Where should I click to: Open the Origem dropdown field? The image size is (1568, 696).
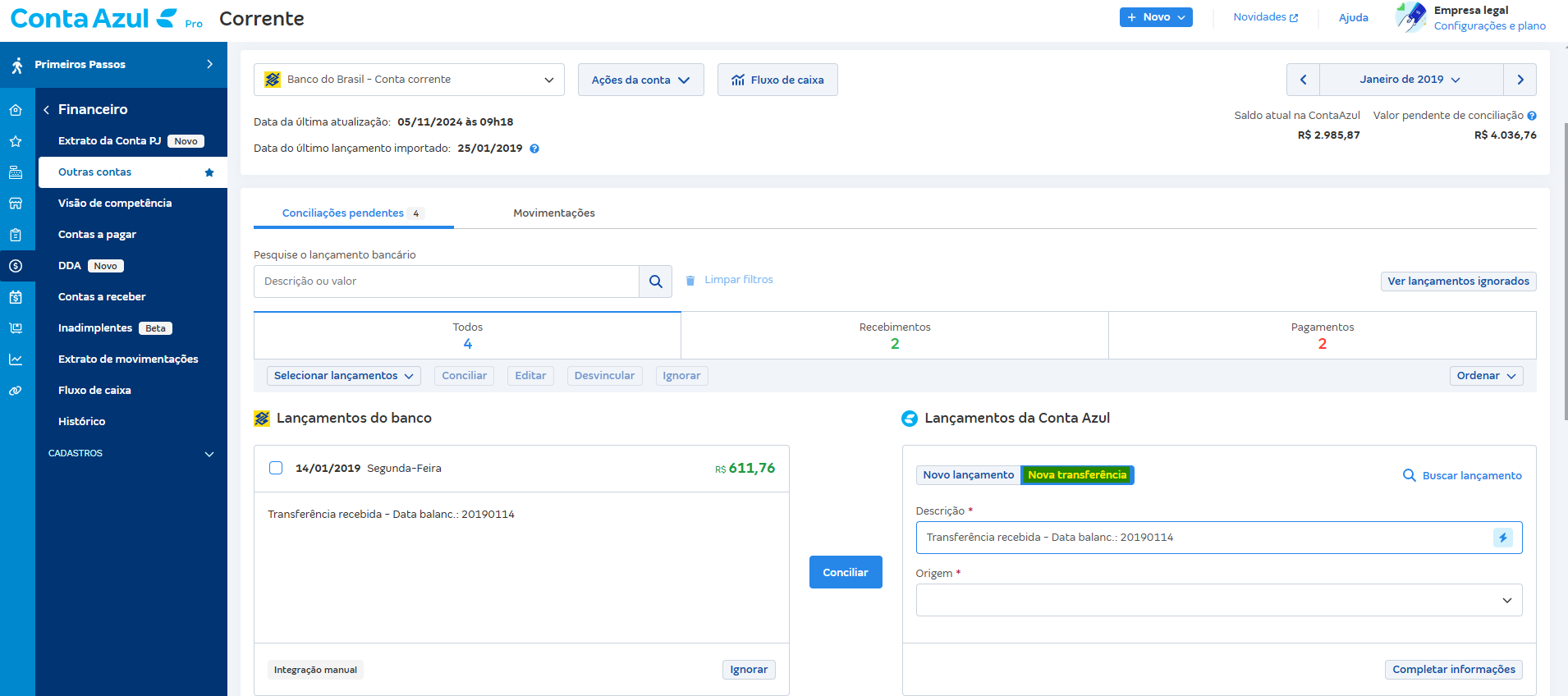(x=1219, y=600)
